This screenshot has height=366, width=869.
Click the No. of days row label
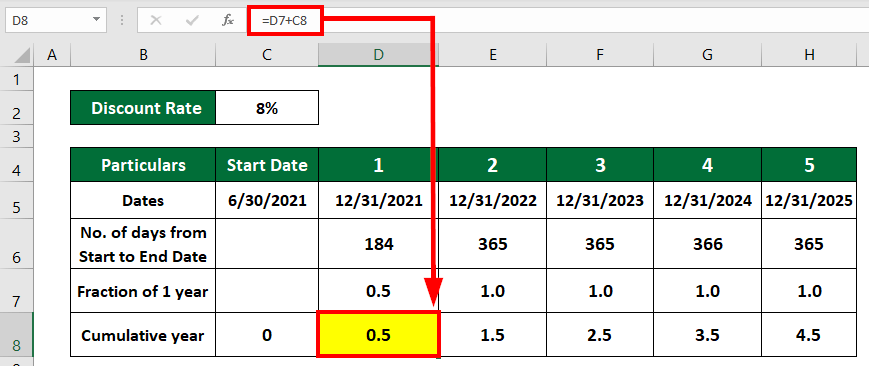(x=143, y=245)
